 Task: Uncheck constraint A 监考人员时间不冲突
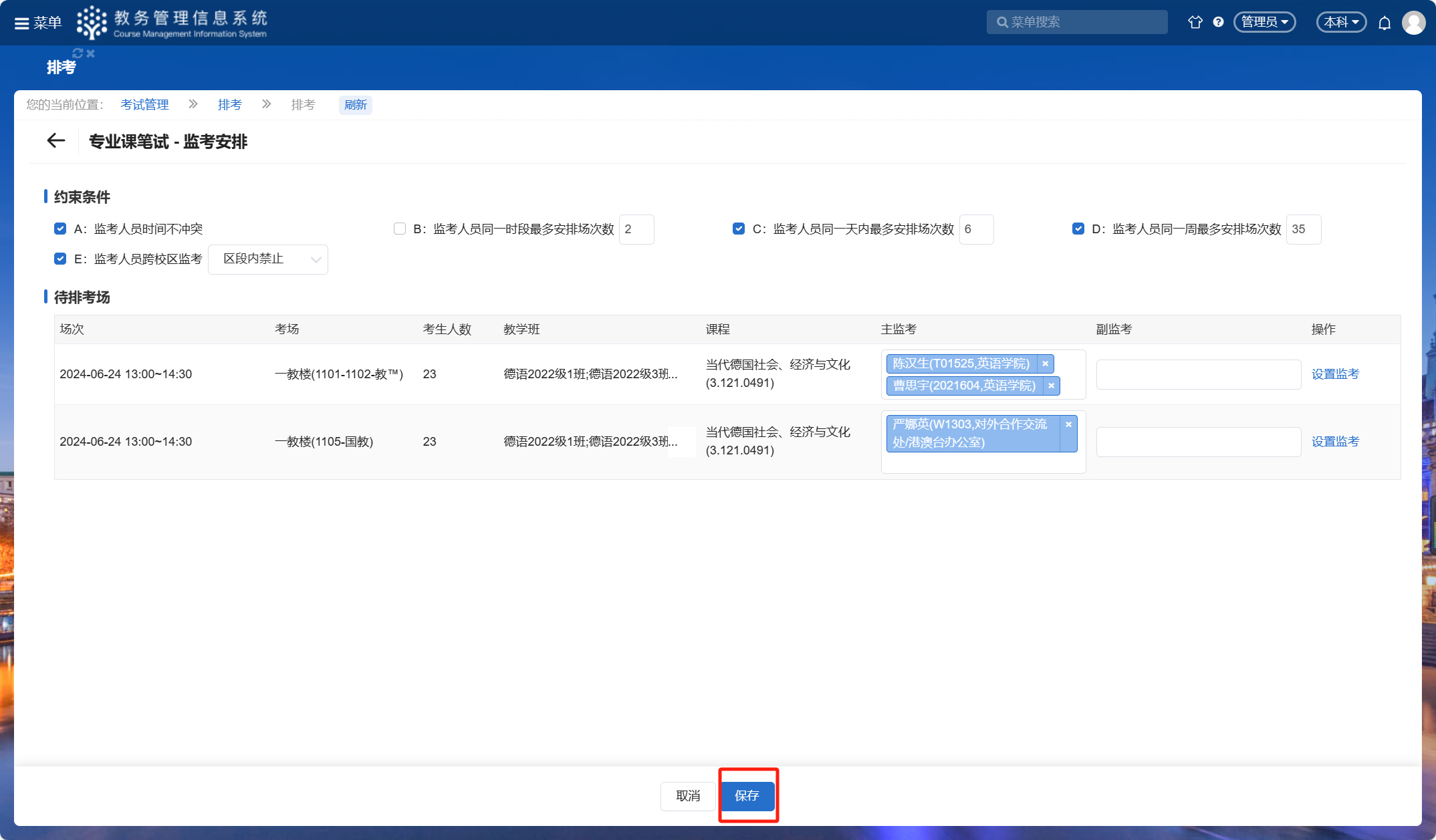coord(60,229)
